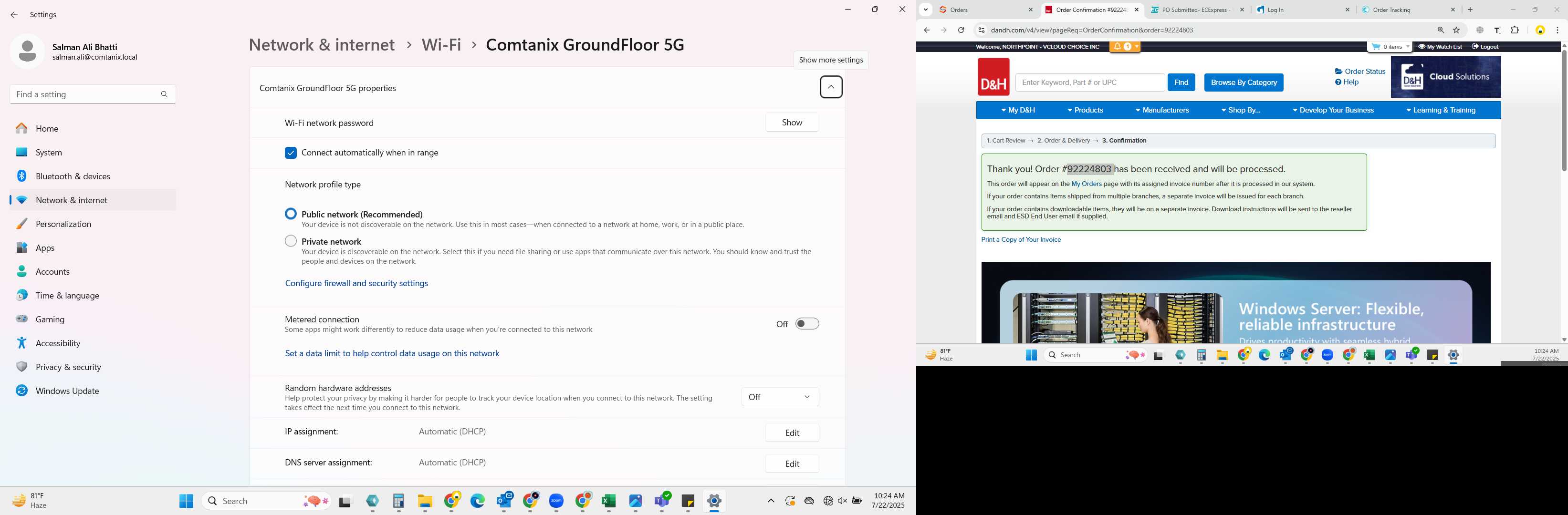Open My Orders link

[1086, 184]
